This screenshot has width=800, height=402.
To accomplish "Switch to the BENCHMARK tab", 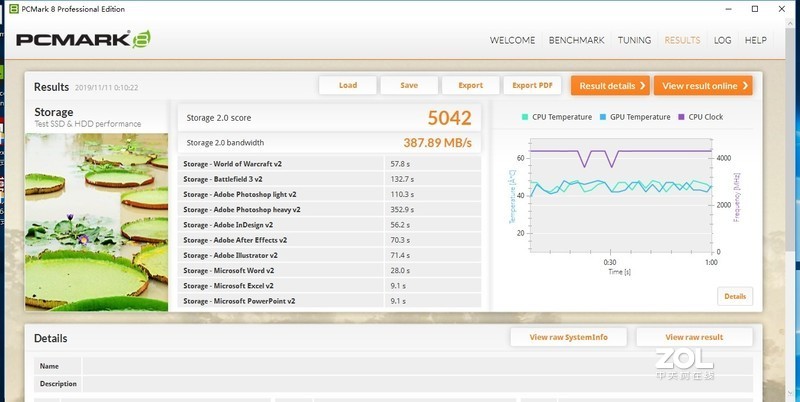I will 575,40.
